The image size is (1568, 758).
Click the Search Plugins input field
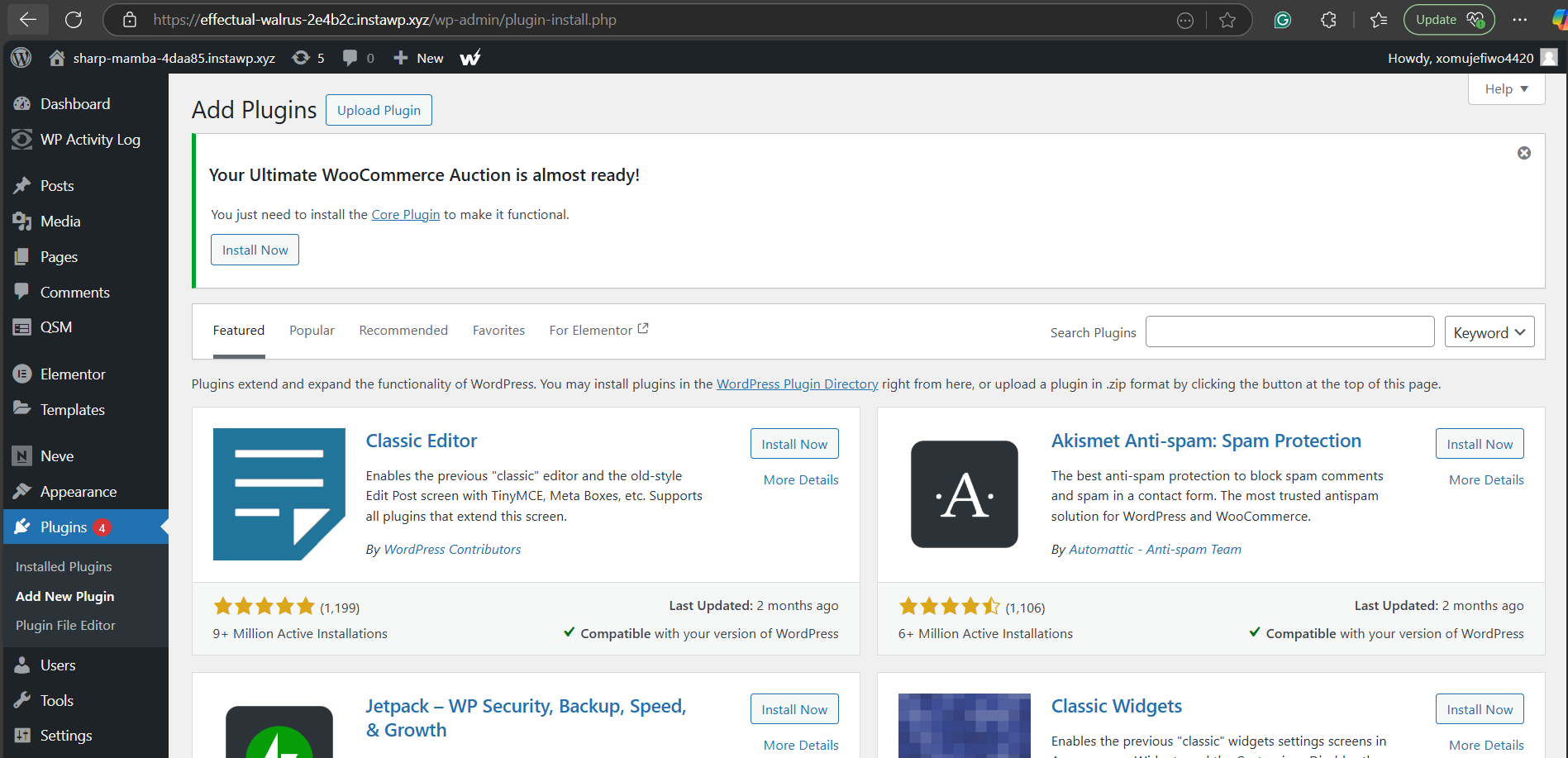1289,331
